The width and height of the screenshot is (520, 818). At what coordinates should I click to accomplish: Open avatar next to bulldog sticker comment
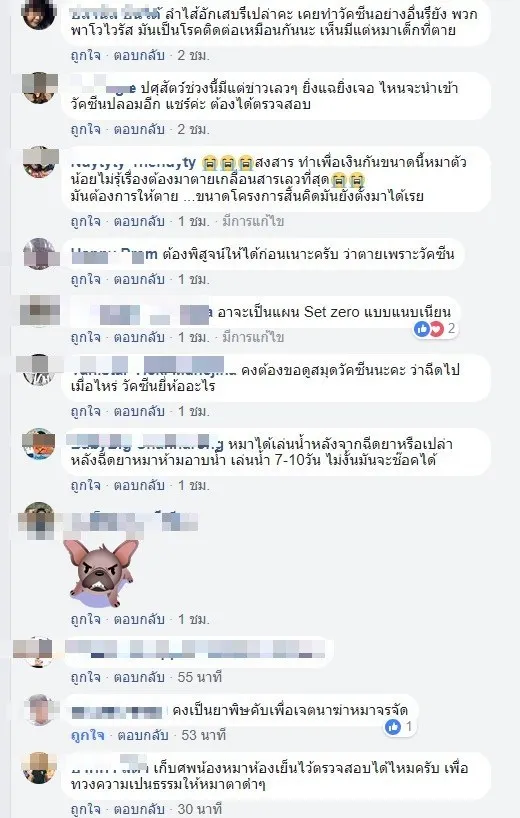(39, 518)
